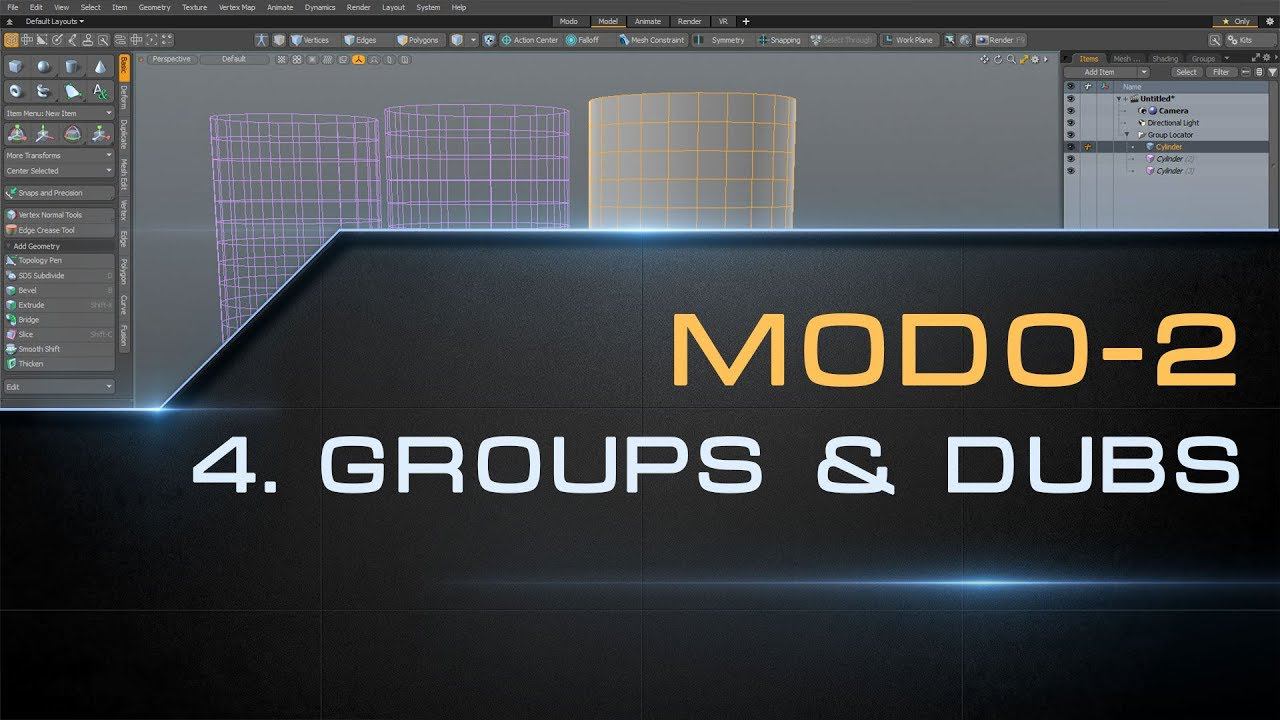Screen dimensions: 1280x720
Task: Select the Cone primitive tool
Action: 101,67
